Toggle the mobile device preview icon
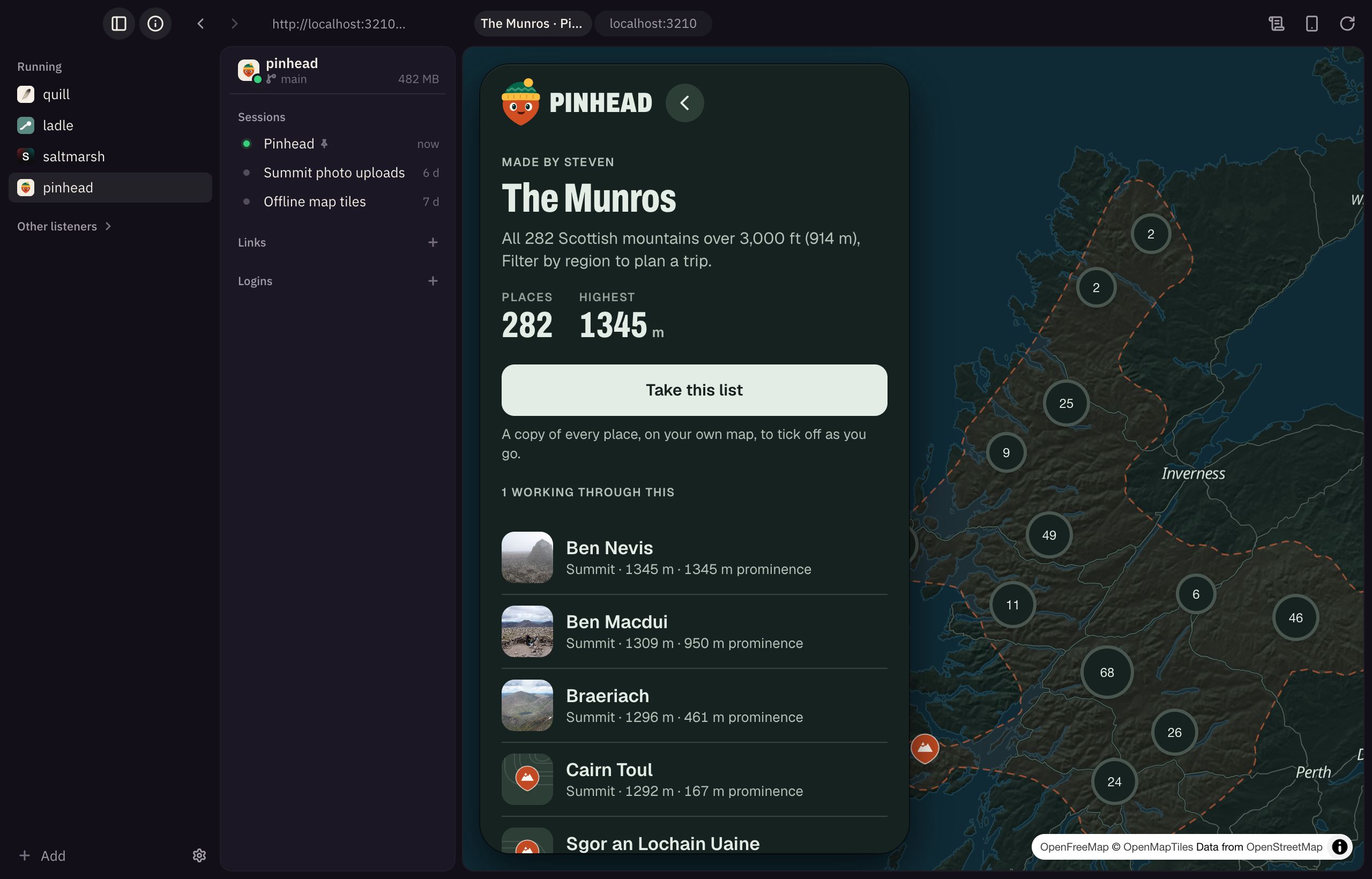The width and height of the screenshot is (1372, 879). point(1311,24)
